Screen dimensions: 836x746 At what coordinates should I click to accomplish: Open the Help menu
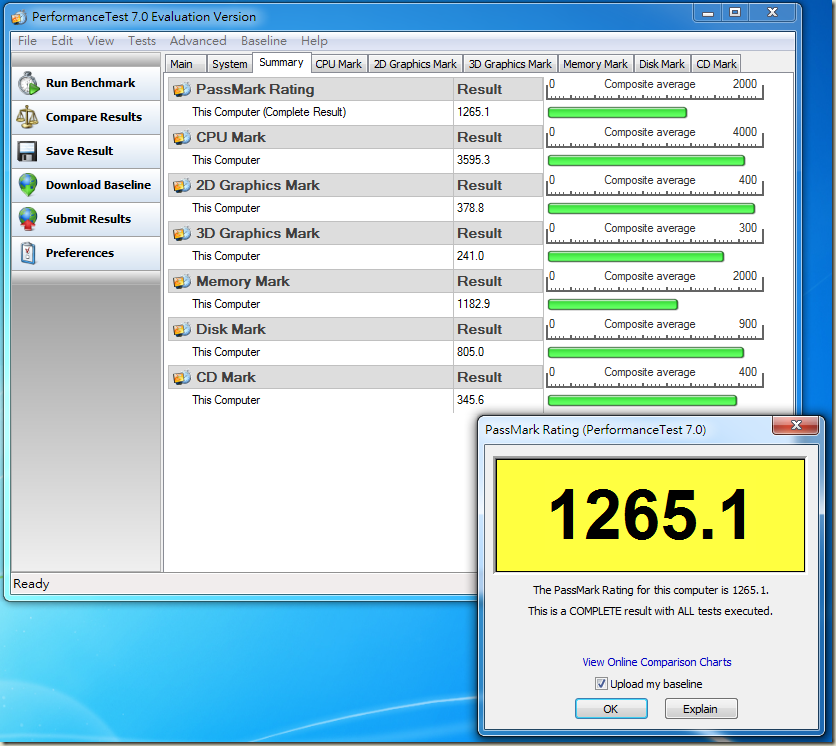pyautogui.click(x=314, y=41)
